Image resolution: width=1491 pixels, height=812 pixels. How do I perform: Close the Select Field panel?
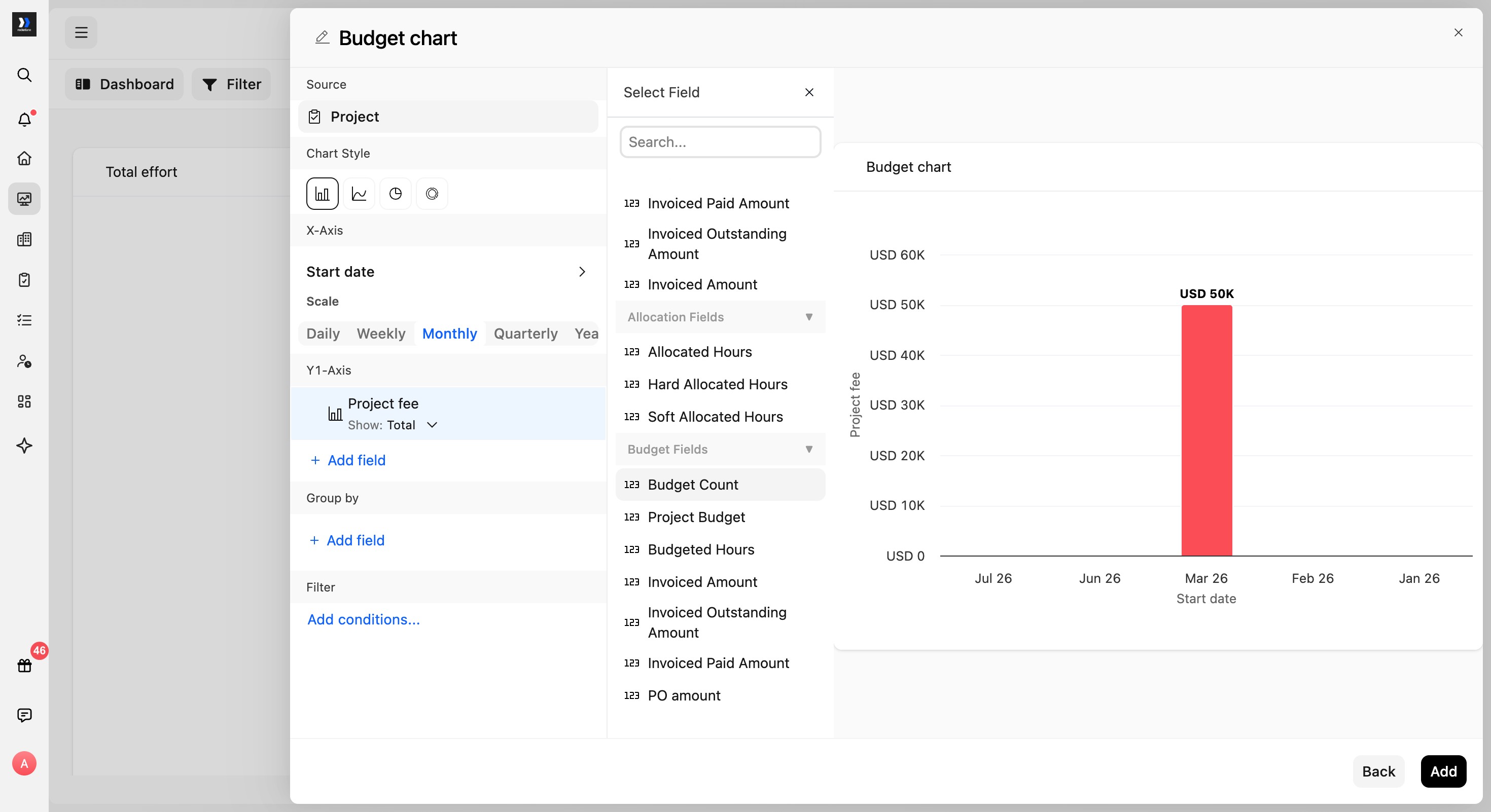809,93
